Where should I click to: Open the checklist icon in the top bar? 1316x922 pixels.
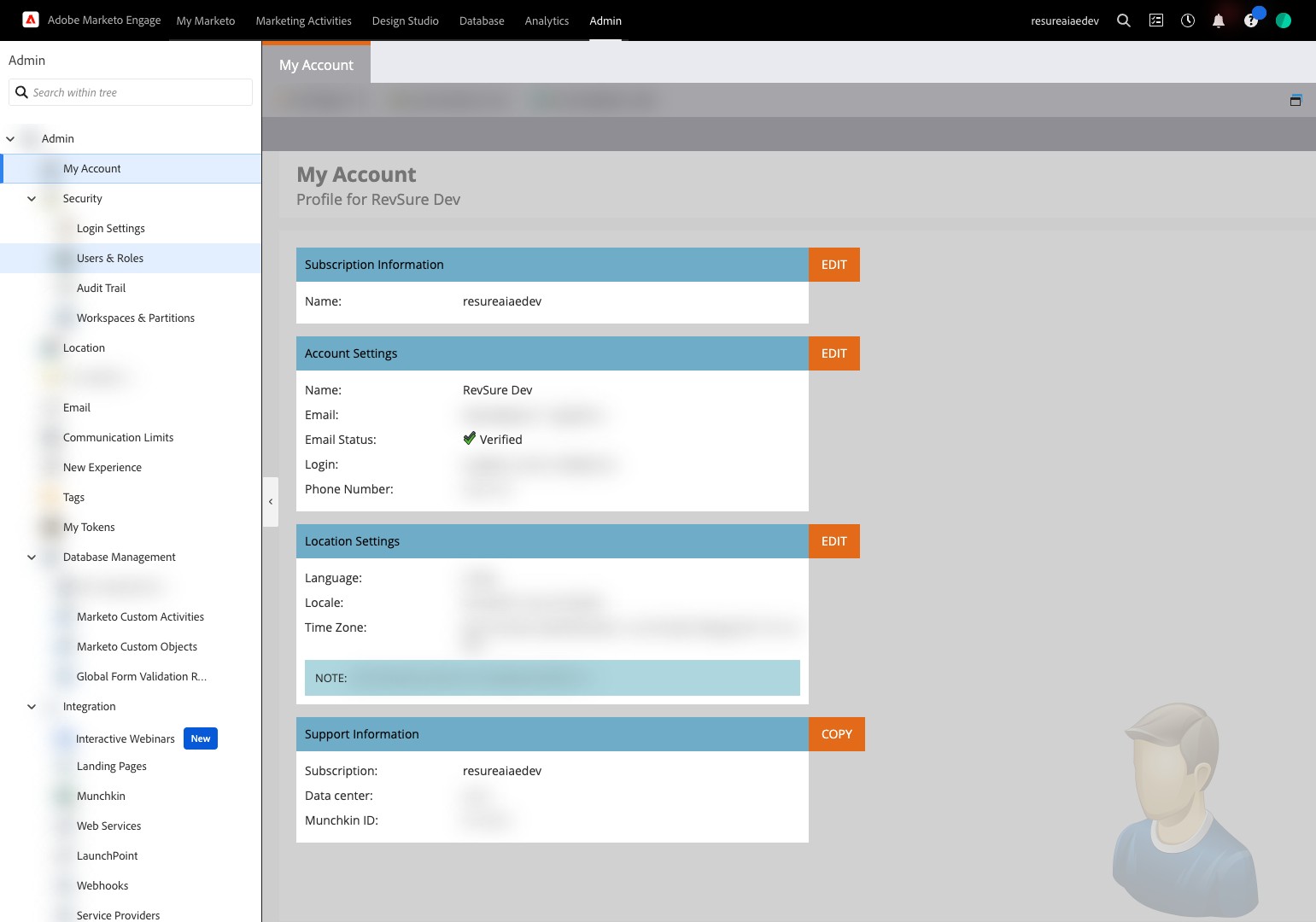coord(1156,20)
